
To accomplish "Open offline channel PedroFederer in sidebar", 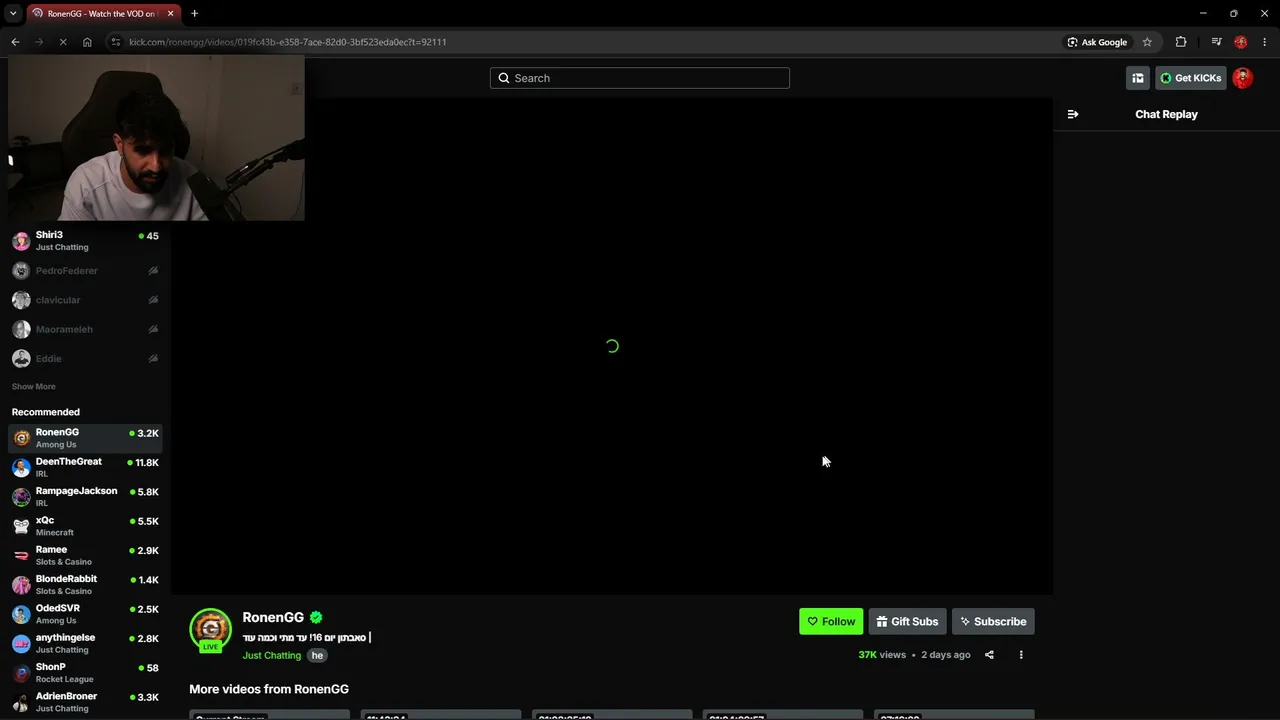I will click(85, 271).
